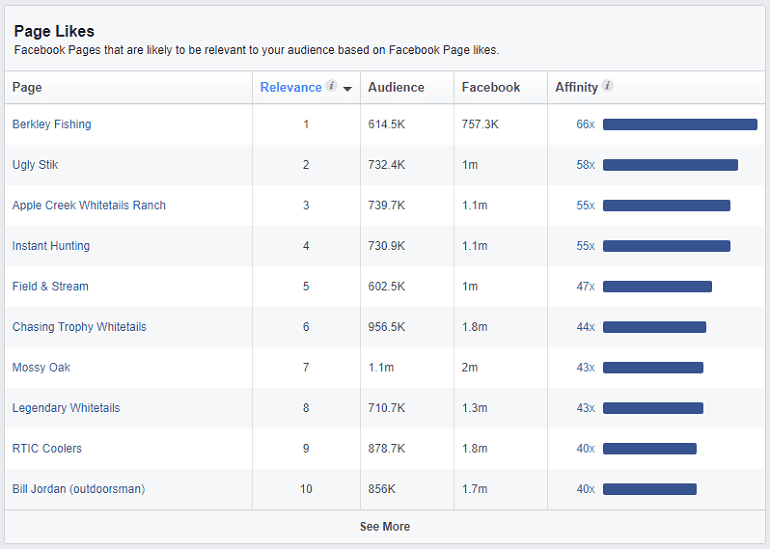Open the Ugly Stik page link
Viewport: 770px width, 549px height.
click(35, 165)
